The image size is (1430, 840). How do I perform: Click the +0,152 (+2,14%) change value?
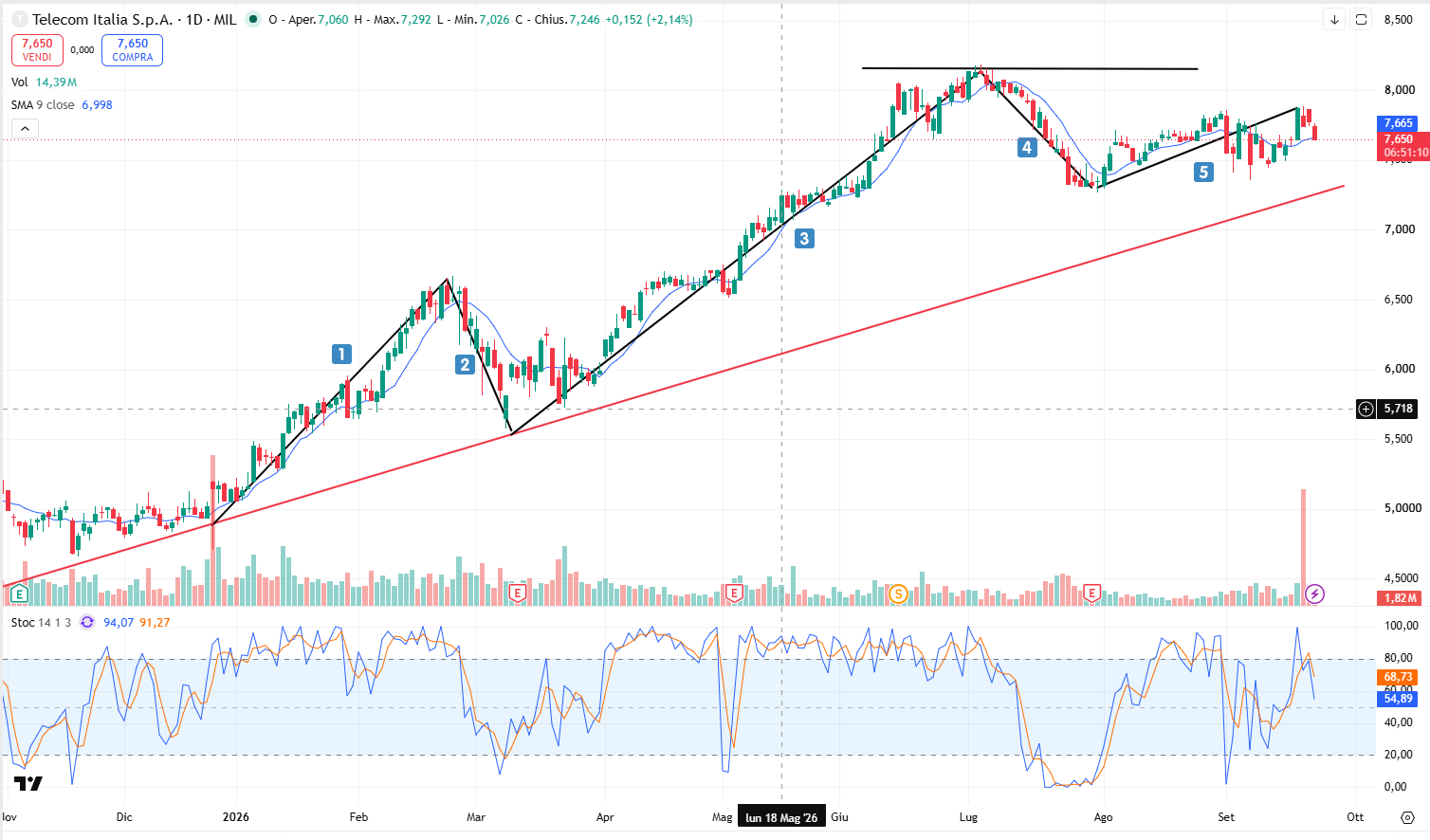pyautogui.click(x=650, y=19)
